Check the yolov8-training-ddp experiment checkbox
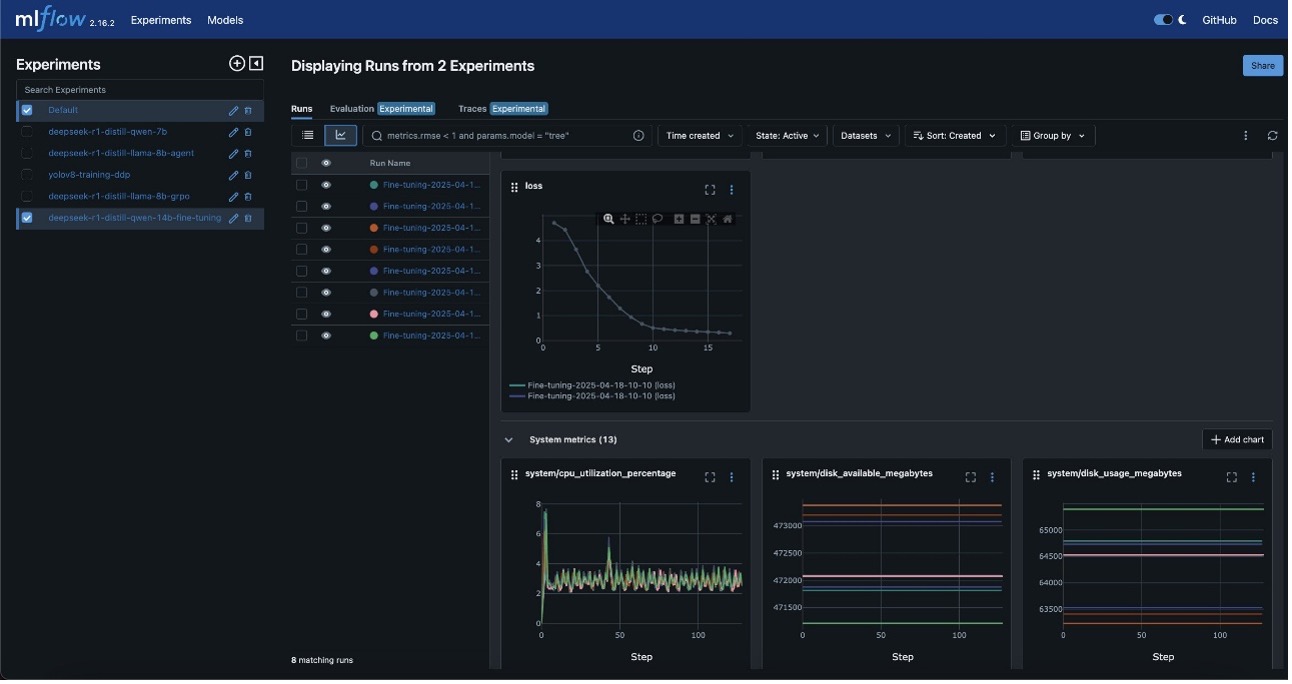The height and width of the screenshot is (684, 1292). pyautogui.click(x=27, y=175)
